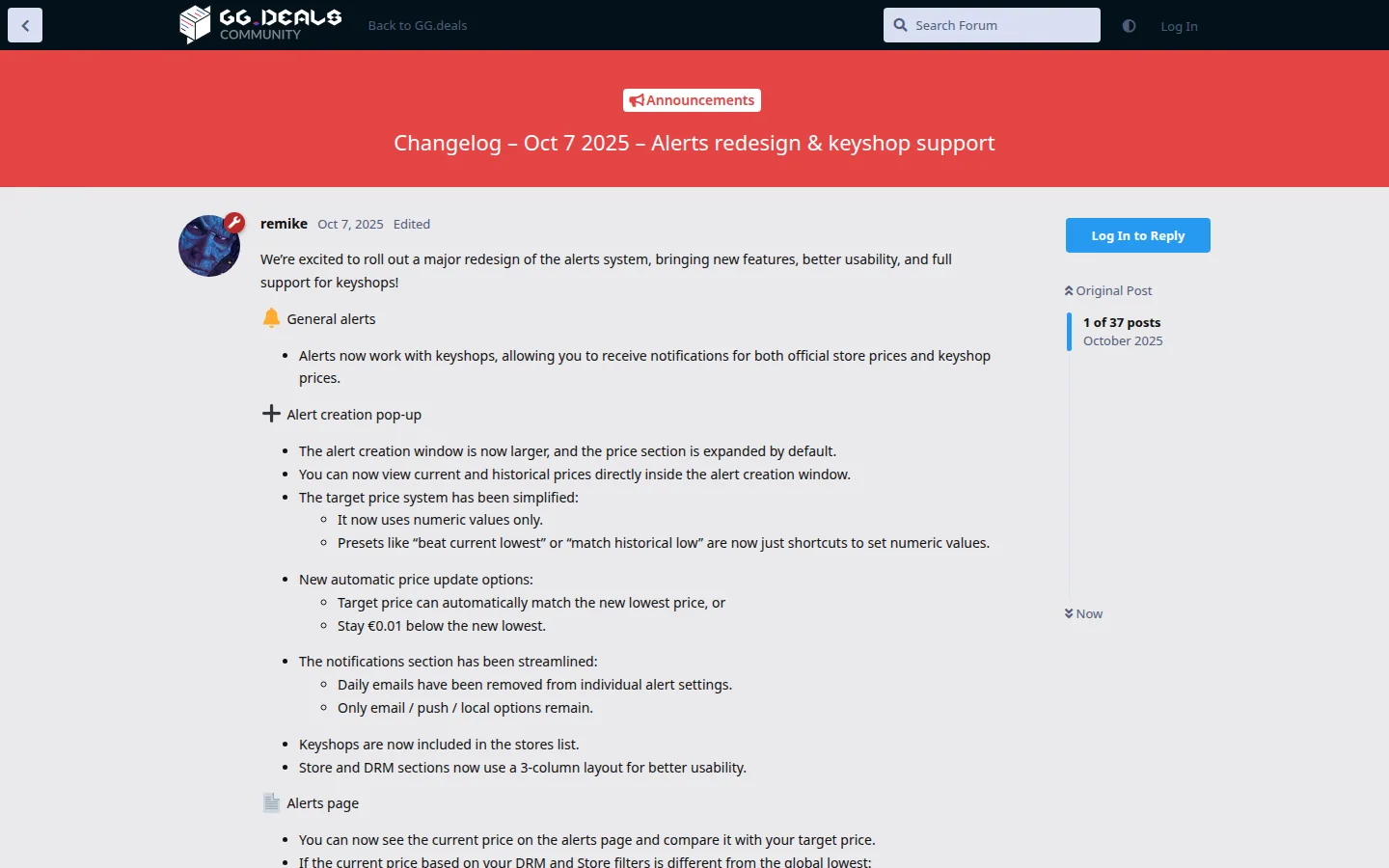
Task: Open the remike username link
Action: click(284, 224)
